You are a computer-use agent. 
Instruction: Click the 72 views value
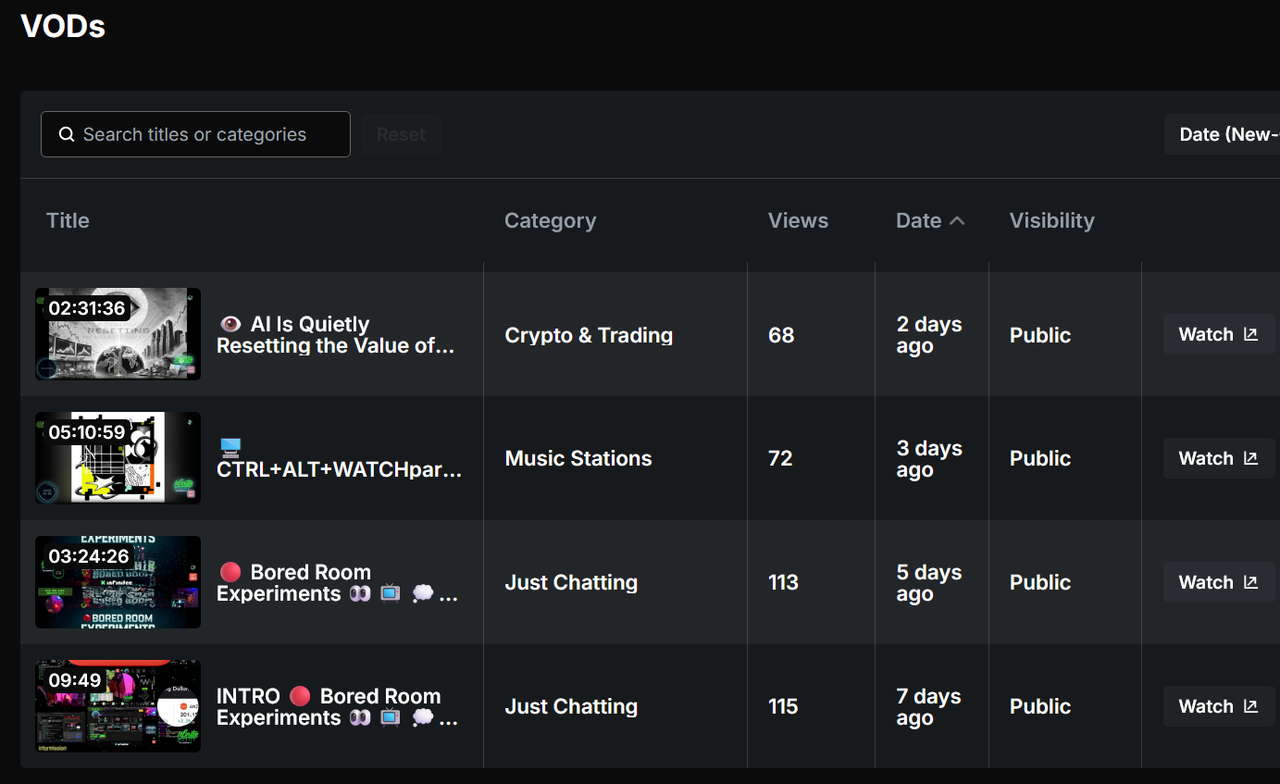tap(780, 458)
